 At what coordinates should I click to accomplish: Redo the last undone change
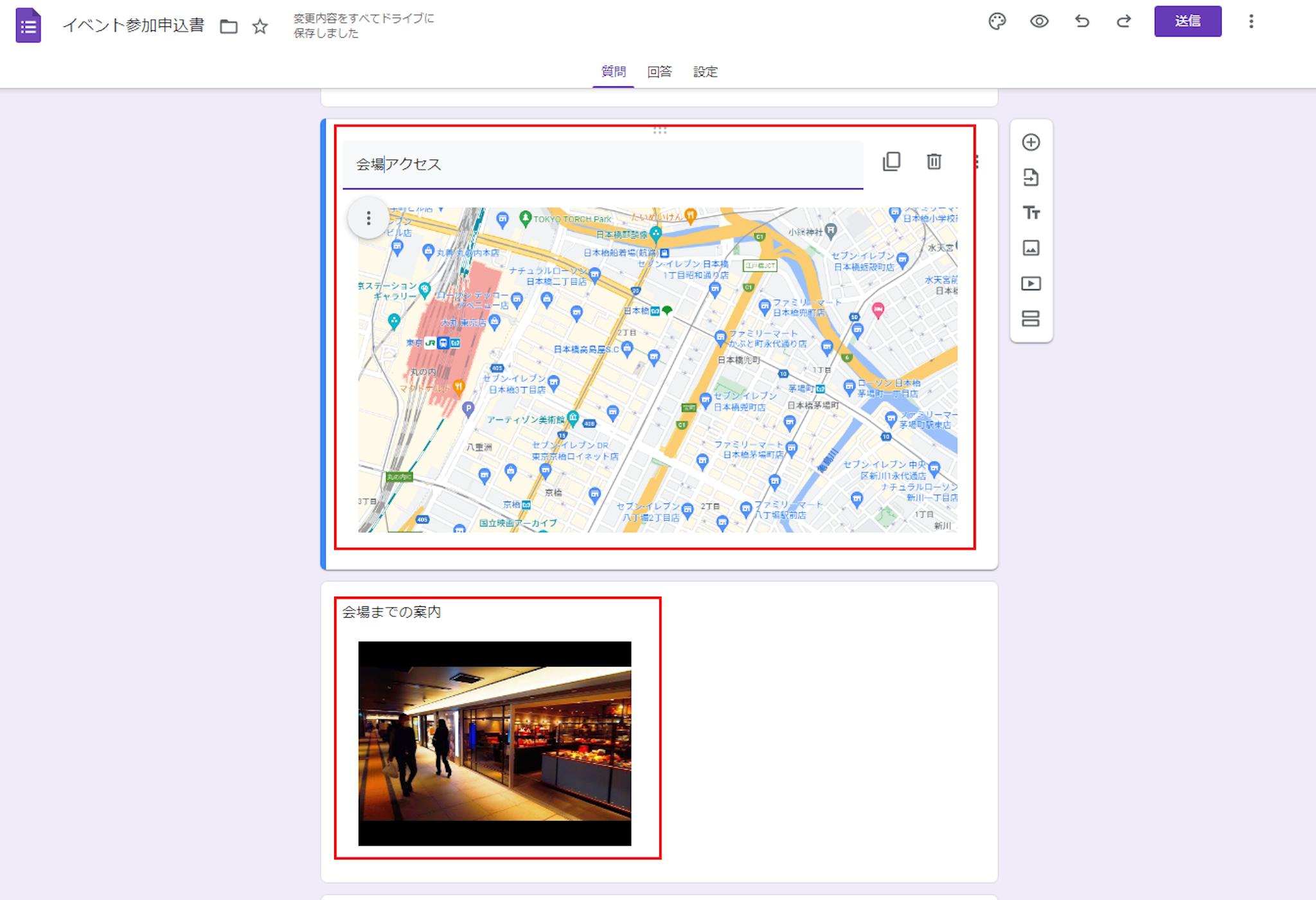[x=1123, y=22]
